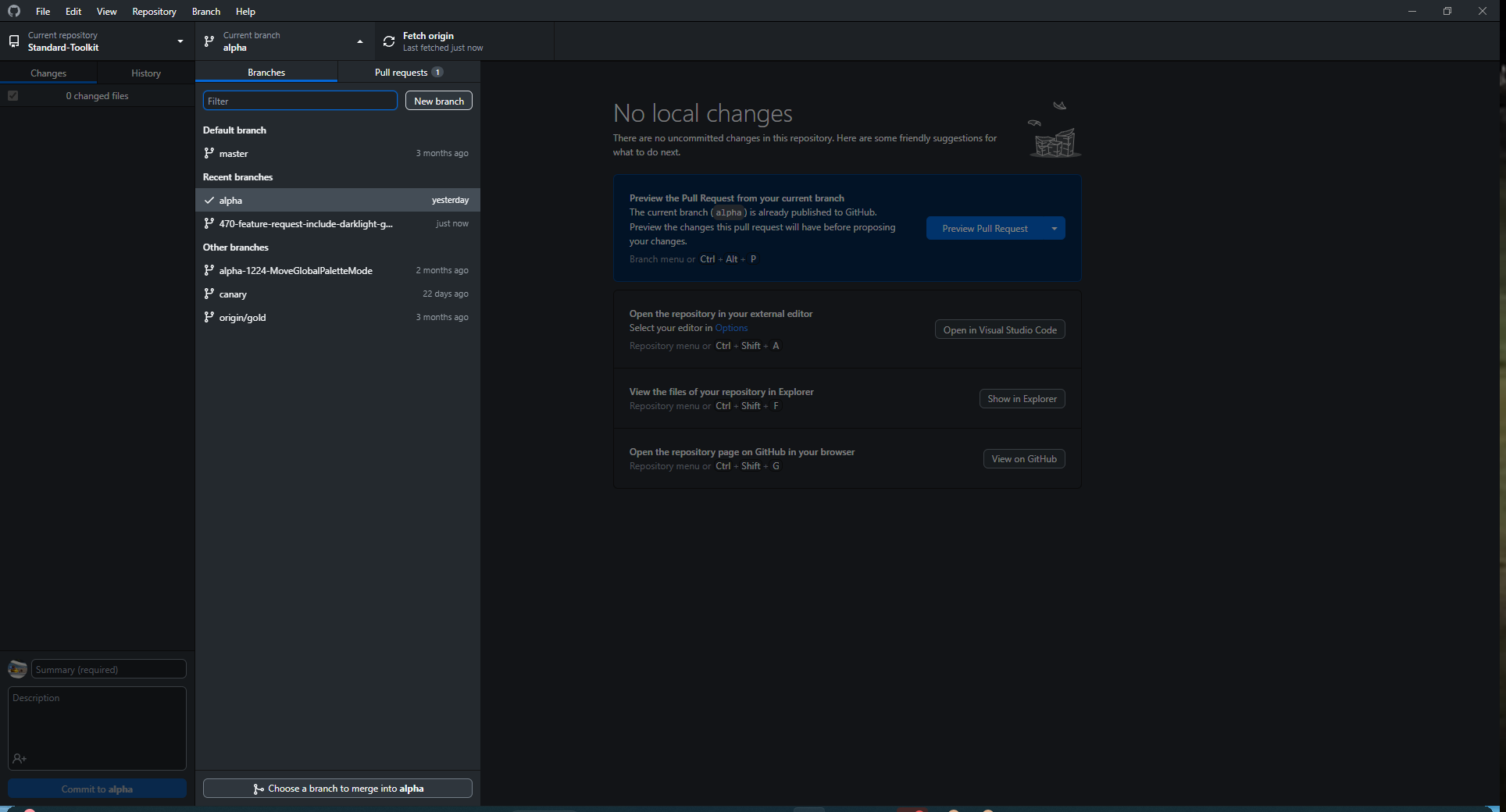Click the New branch button
Viewport: 1506px width, 812px height.
pos(438,101)
